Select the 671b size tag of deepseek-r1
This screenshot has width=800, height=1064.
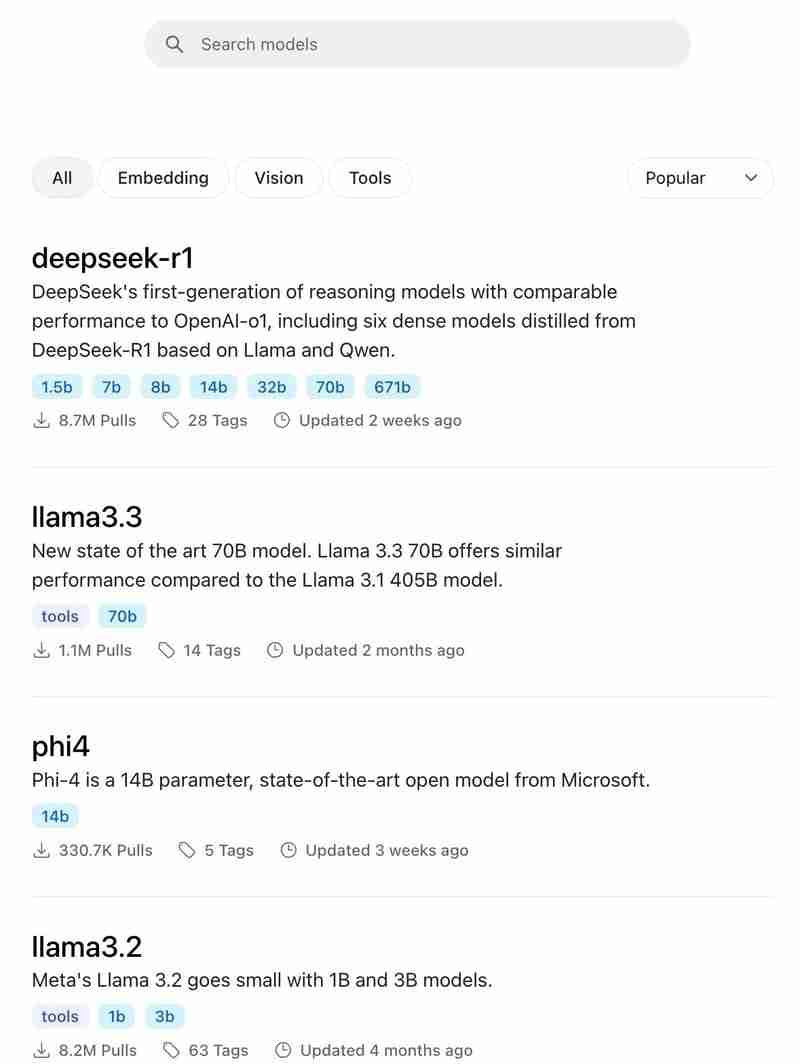(x=392, y=387)
